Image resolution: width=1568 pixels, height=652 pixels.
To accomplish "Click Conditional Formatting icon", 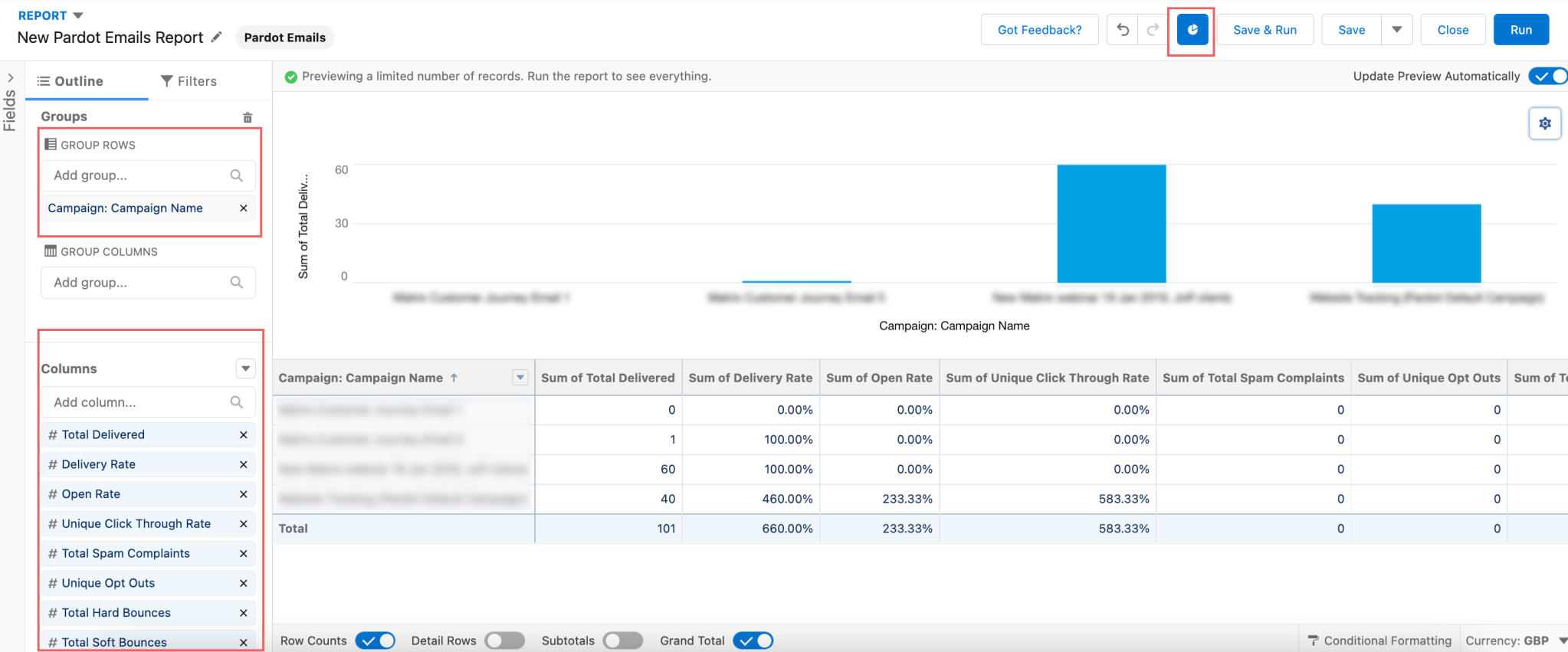I will click(x=1313, y=641).
